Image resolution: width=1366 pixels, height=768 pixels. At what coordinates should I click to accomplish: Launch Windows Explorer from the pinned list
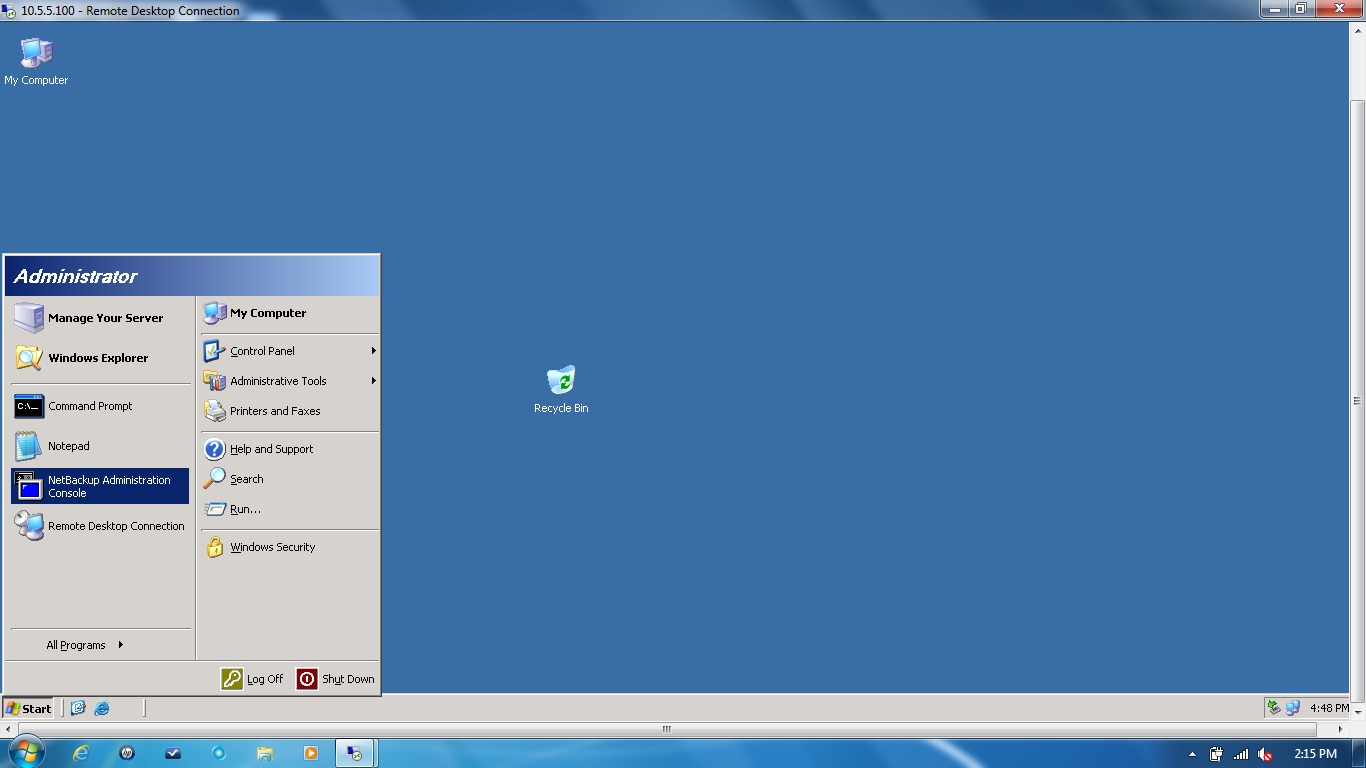click(x=100, y=358)
